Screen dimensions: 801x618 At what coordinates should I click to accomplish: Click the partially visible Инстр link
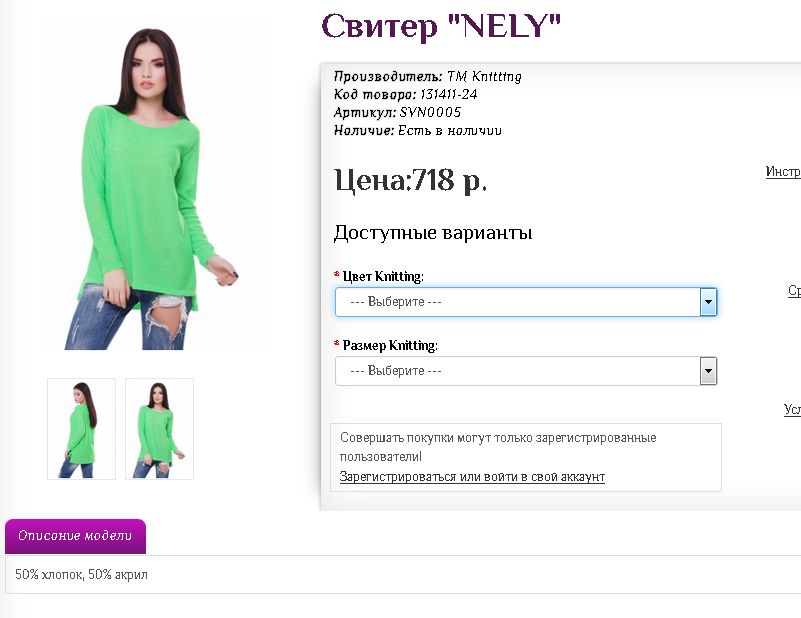coord(783,172)
